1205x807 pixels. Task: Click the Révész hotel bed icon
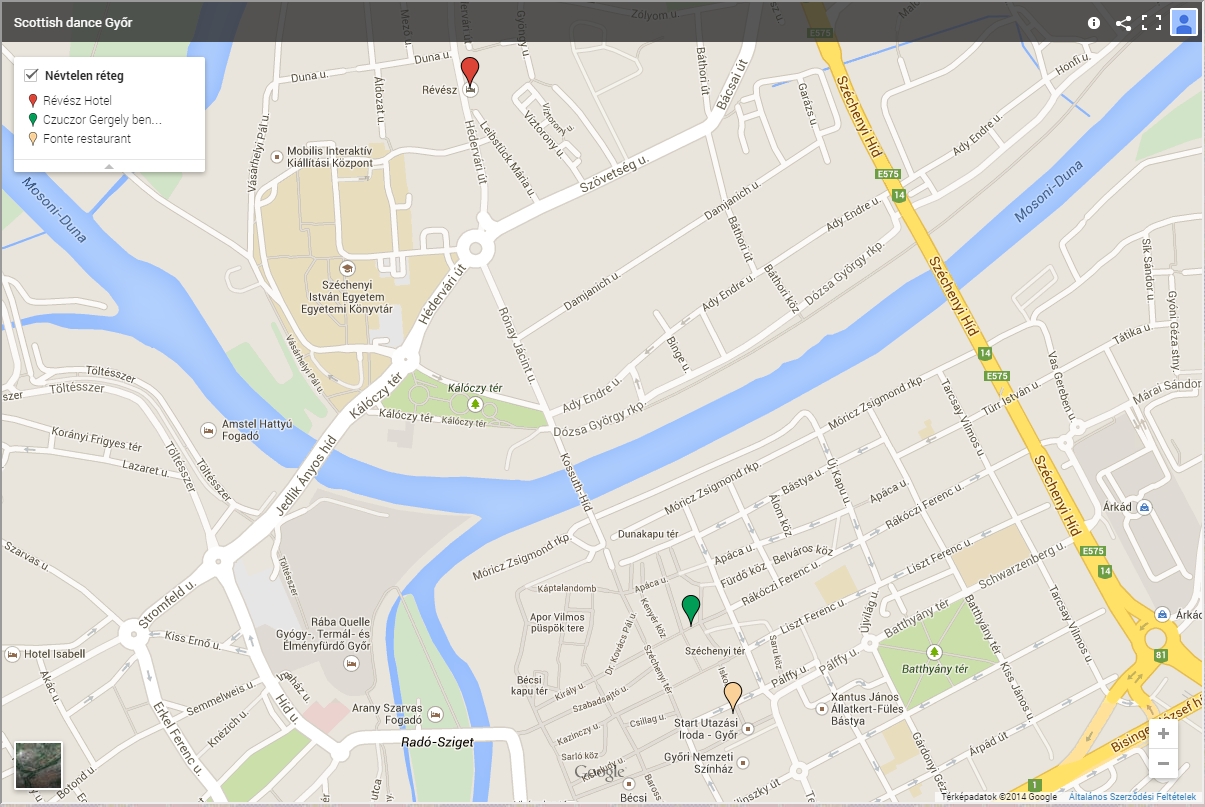(x=472, y=90)
